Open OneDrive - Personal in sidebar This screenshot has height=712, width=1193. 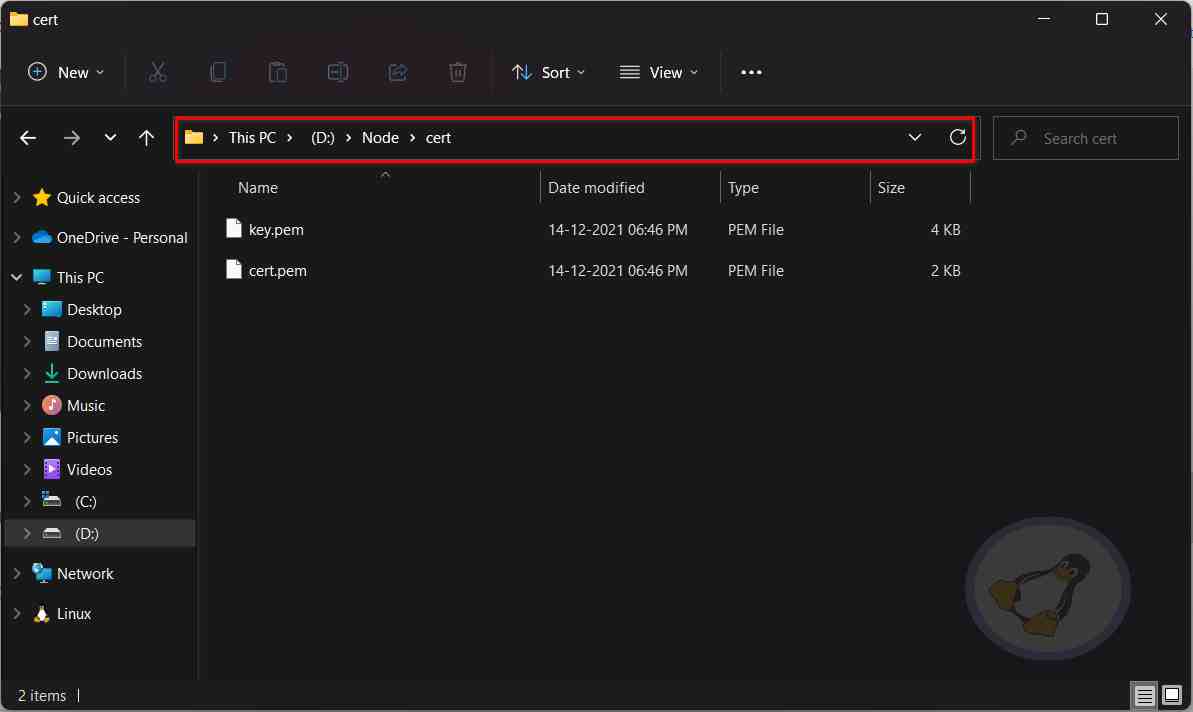(122, 237)
